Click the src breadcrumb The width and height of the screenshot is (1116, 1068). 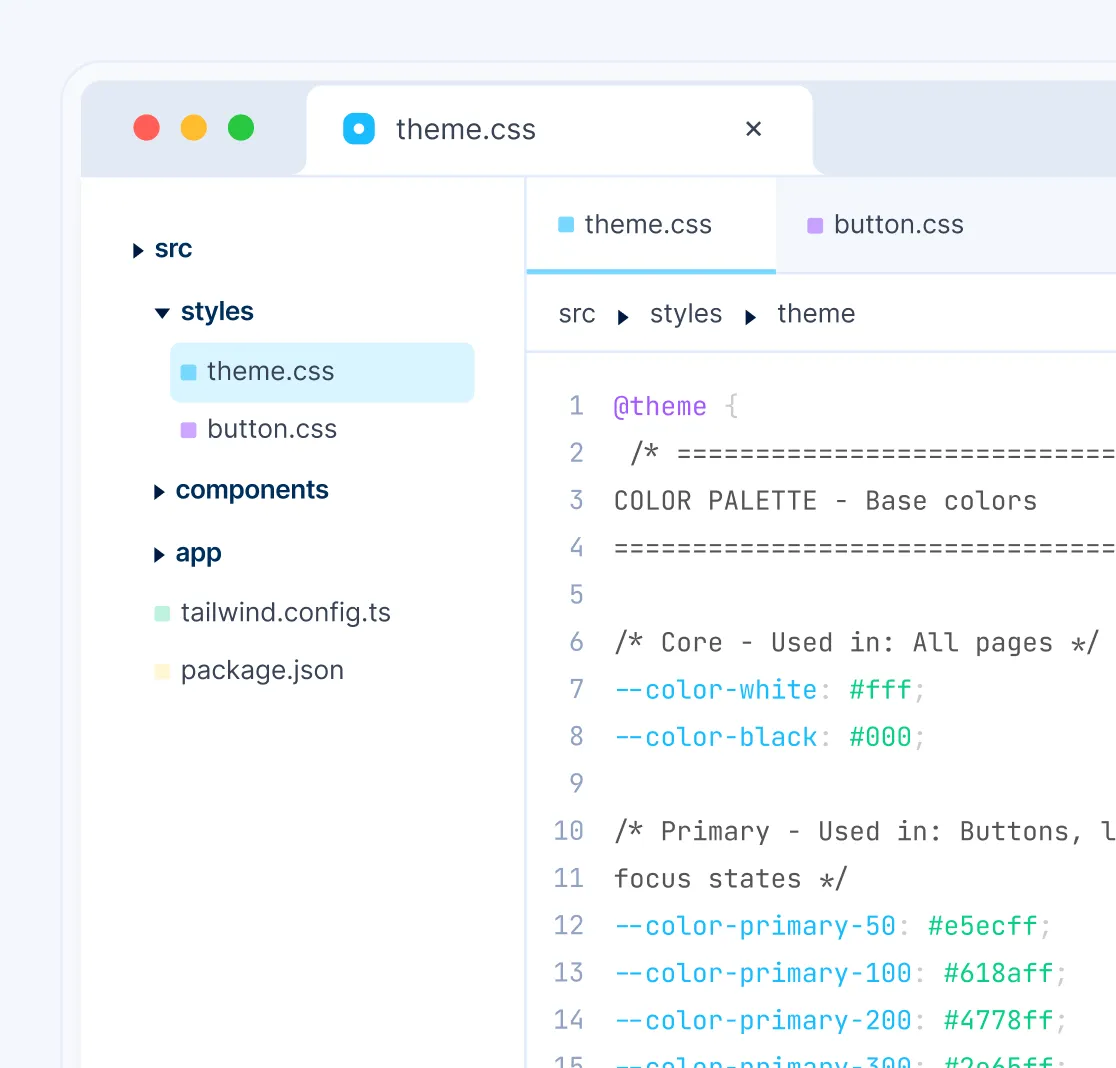[577, 314]
